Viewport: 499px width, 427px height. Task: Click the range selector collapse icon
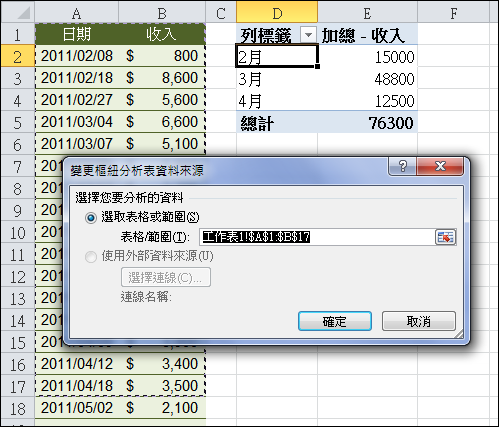click(x=445, y=237)
